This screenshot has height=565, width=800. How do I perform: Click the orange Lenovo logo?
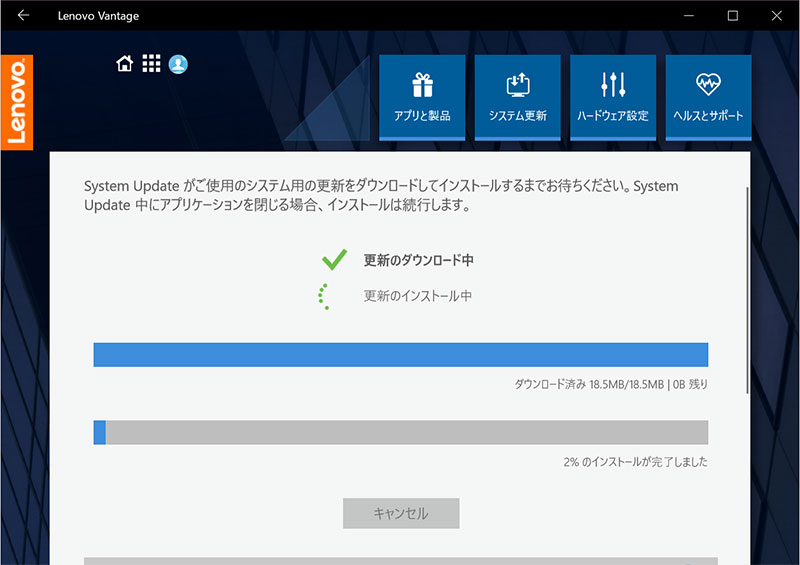coord(17,101)
